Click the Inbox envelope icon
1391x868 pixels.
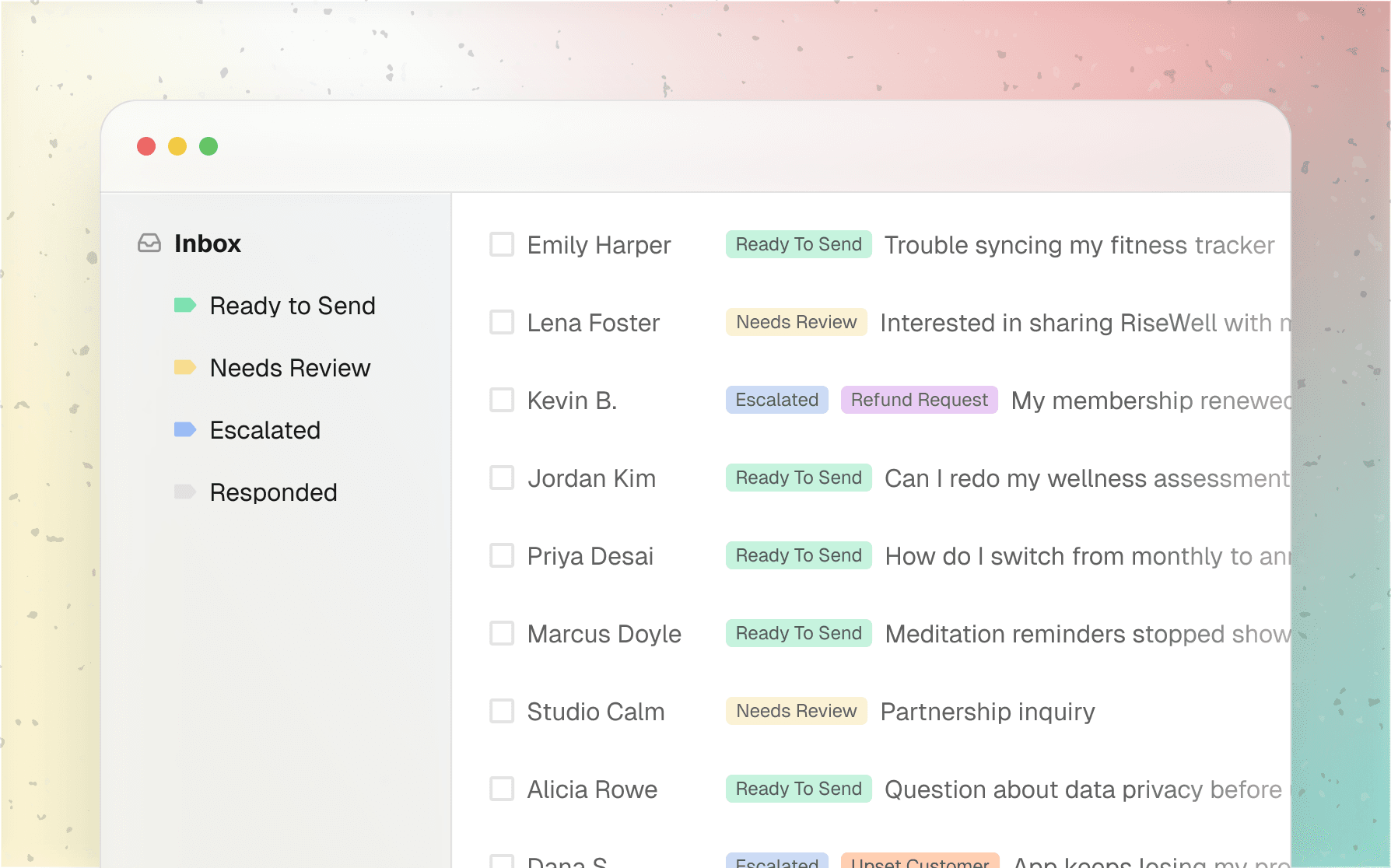coord(149,243)
